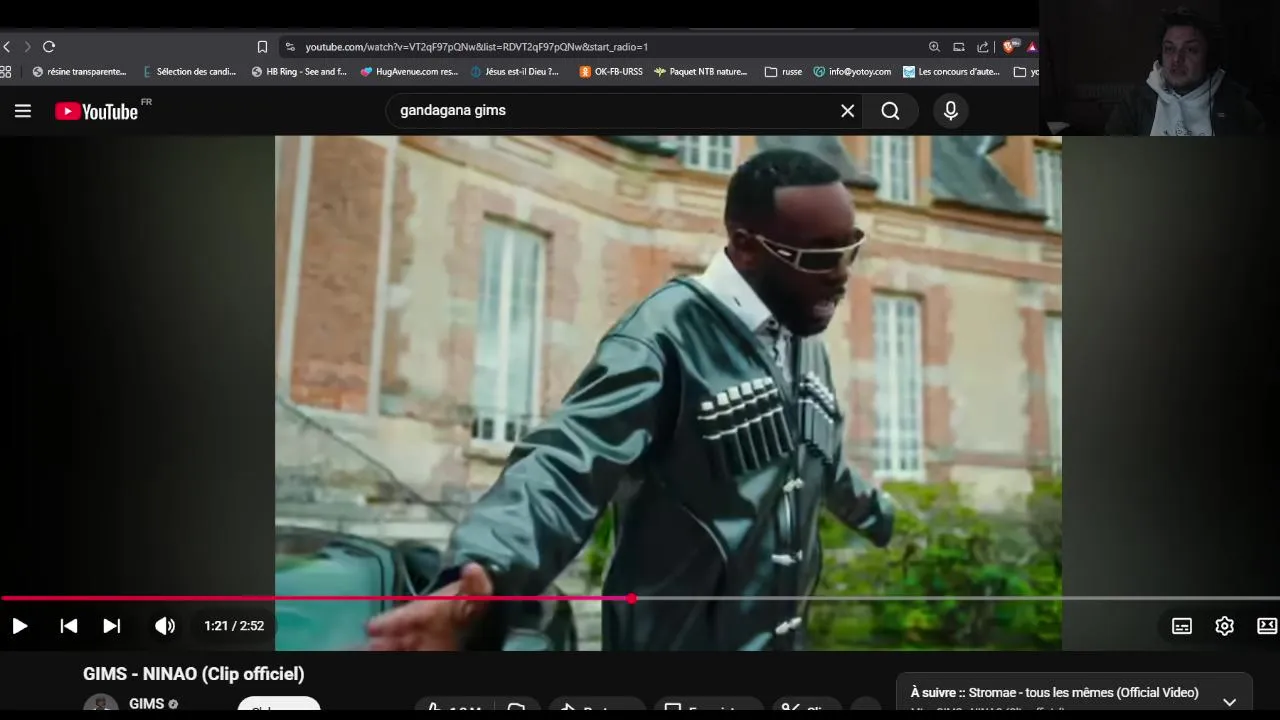
Task: Click the title 'GIMS - NINAO (Clip officiel)'
Action: 194,674
